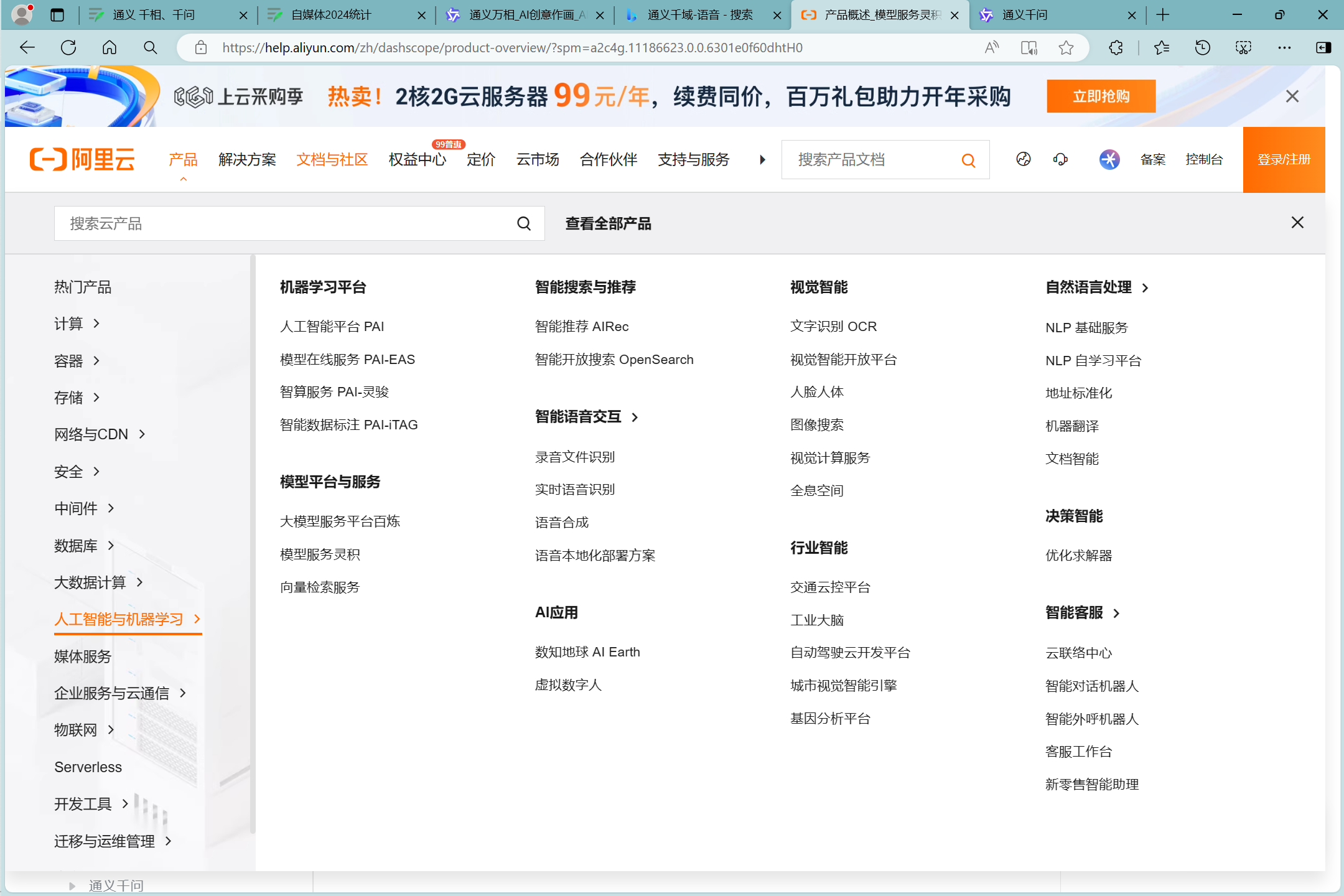
Task: Open browser extensions puzzle icon
Action: (x=1116, y=47)
